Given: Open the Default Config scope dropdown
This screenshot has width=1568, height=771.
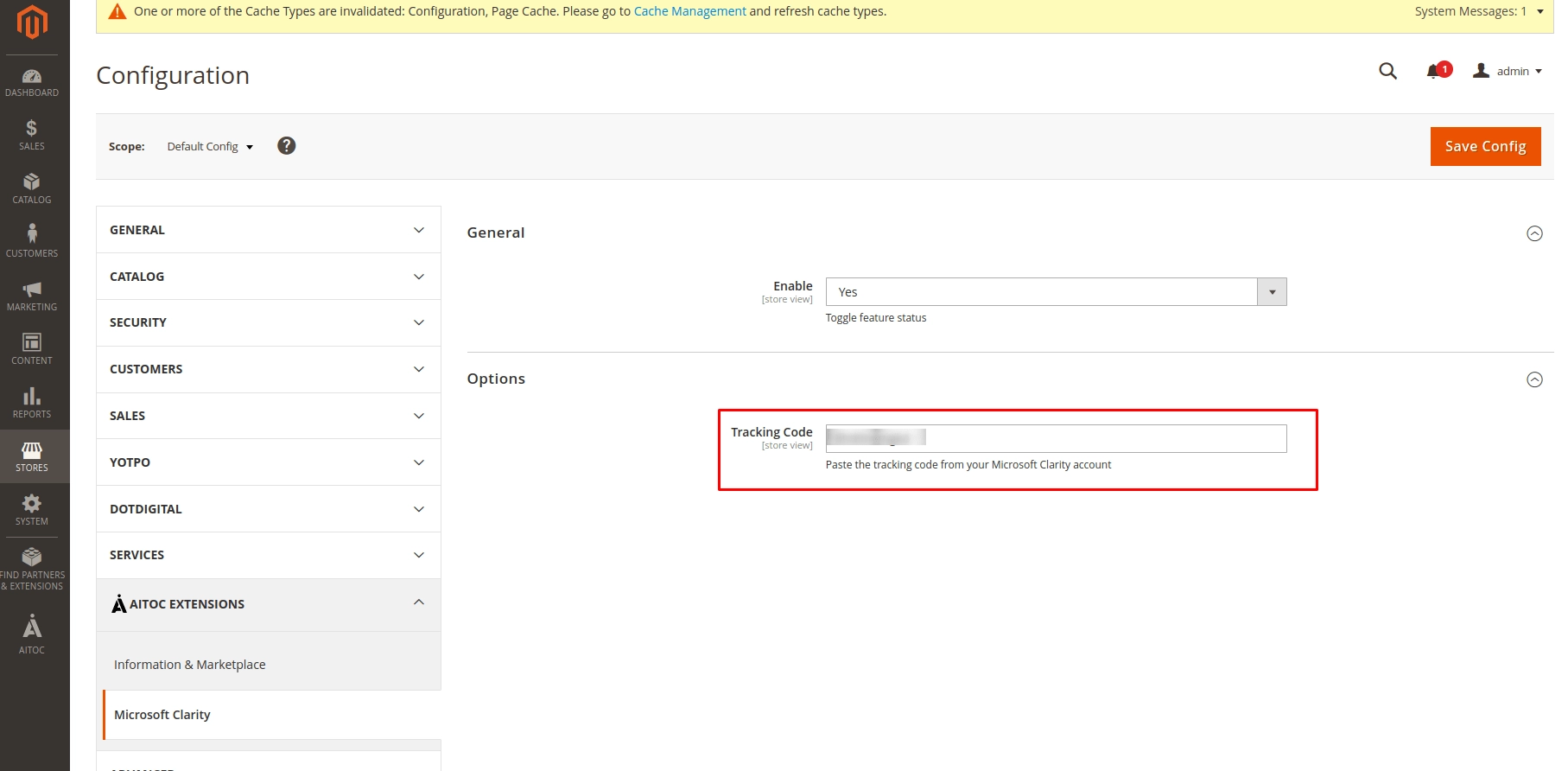Looking at the screenshot, I should (x=210, y=147).
